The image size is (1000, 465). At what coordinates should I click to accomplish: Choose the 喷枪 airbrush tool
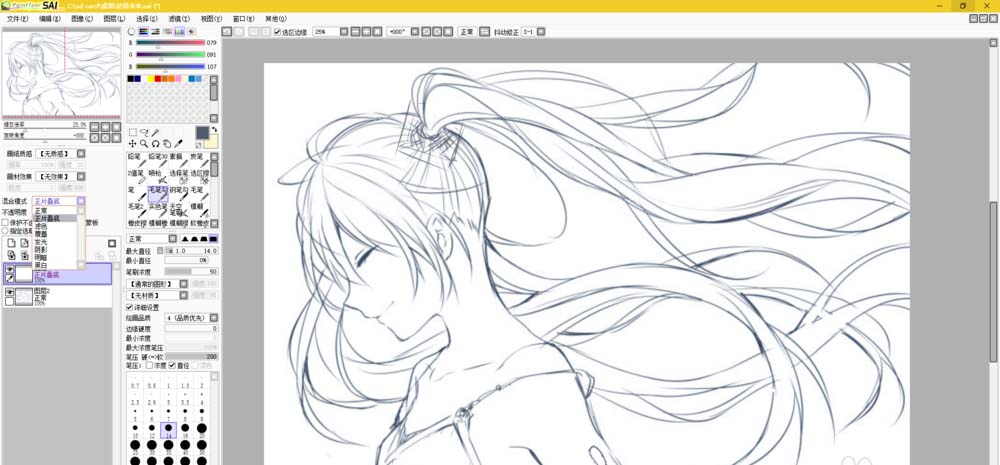click(158, 177)
